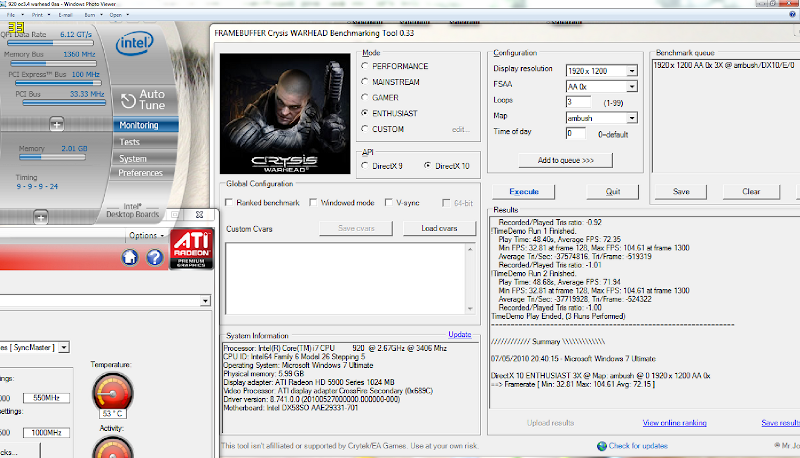Image resolution: width=800 pixels, height=458 pixels.
Task: Open the wide Catalyst dropdown below the red bar
Action: [x=105, y=301]
